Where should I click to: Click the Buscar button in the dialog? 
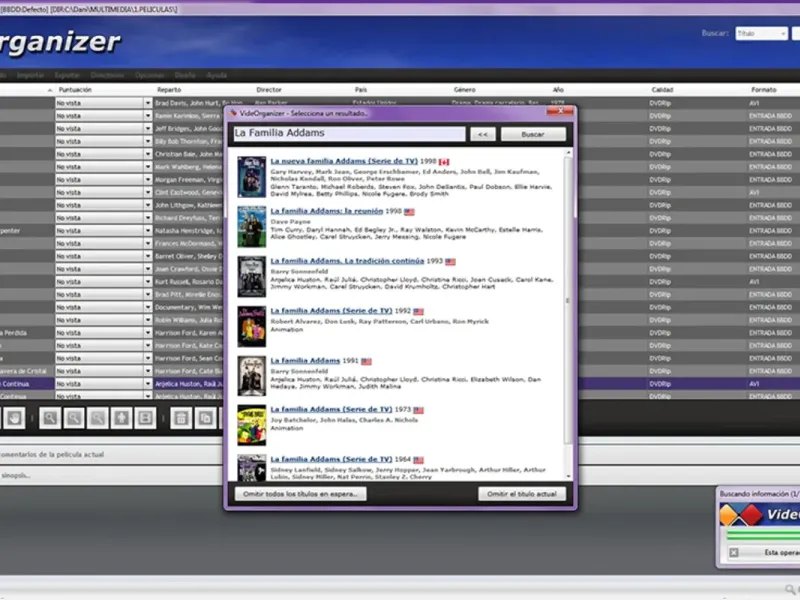click(x=533, y=134)
